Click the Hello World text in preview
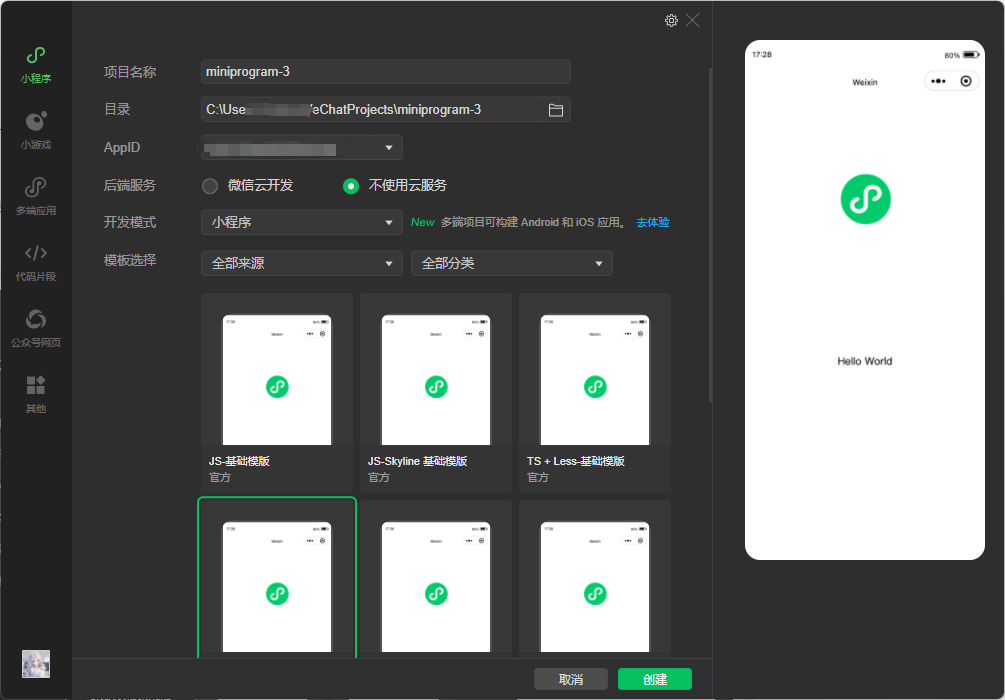 [x=865, y=362]
